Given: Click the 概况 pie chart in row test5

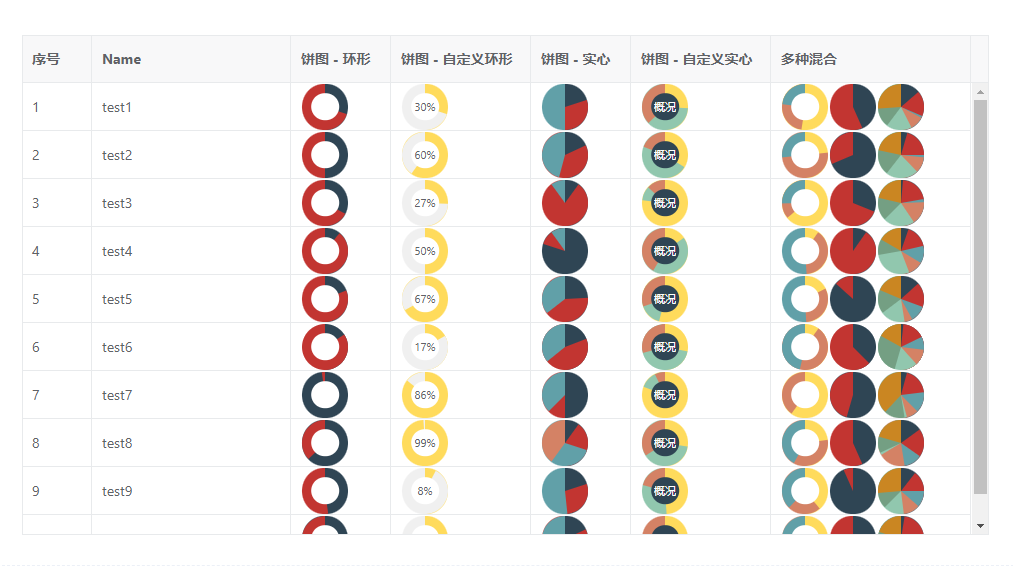Looking at the screenshot, I should tap(665, 299).
